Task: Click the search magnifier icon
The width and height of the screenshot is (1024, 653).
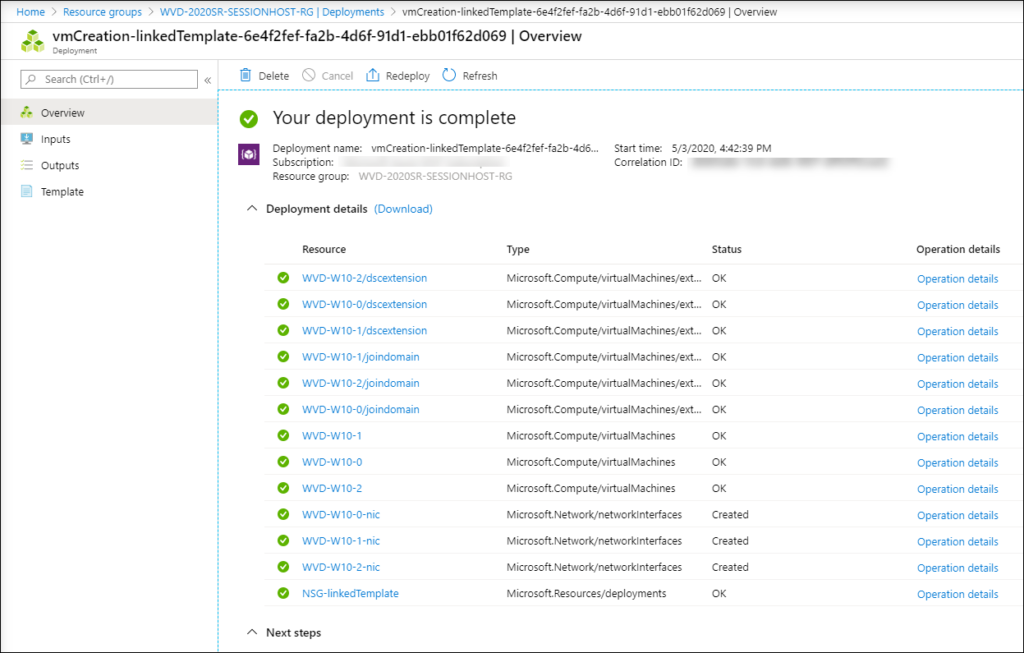Action: coord(31,79)
